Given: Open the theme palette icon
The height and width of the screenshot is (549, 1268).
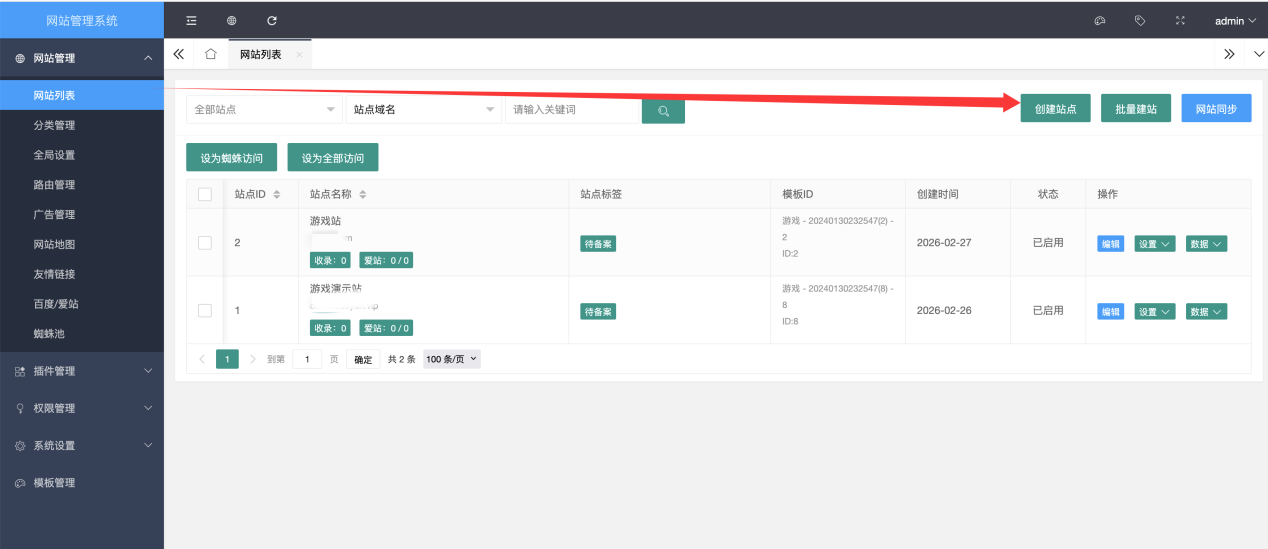Looking at the screenshot, I should click(x=1100, y=20).
